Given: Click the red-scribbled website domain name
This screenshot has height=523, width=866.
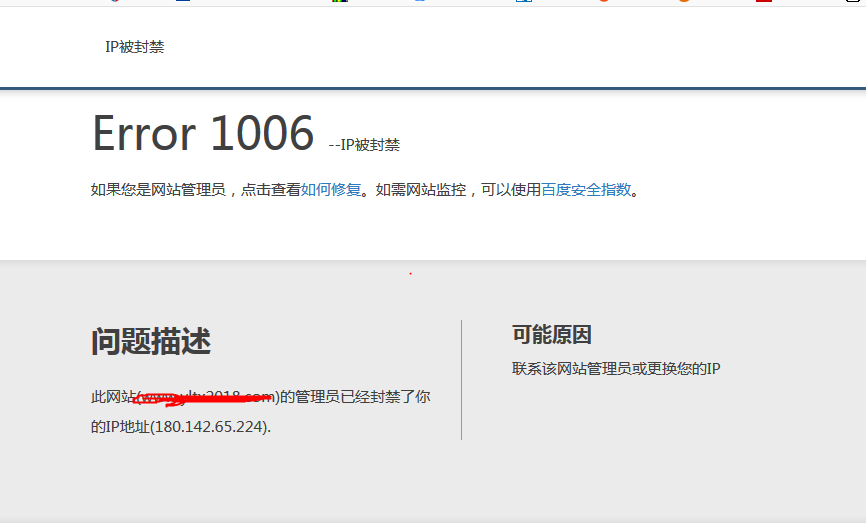Looking at the screenshot, I should (x=206, y=398).
